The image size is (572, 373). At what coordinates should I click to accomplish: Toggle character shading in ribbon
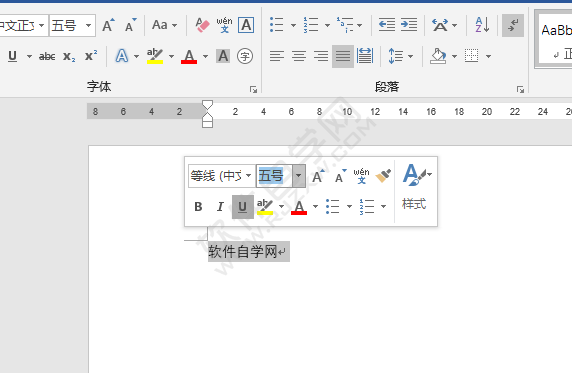tap(223, 56)
